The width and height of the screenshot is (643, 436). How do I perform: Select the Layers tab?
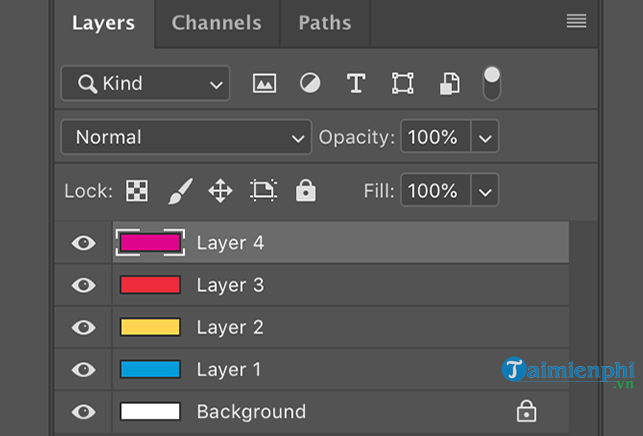click(103, 23)
